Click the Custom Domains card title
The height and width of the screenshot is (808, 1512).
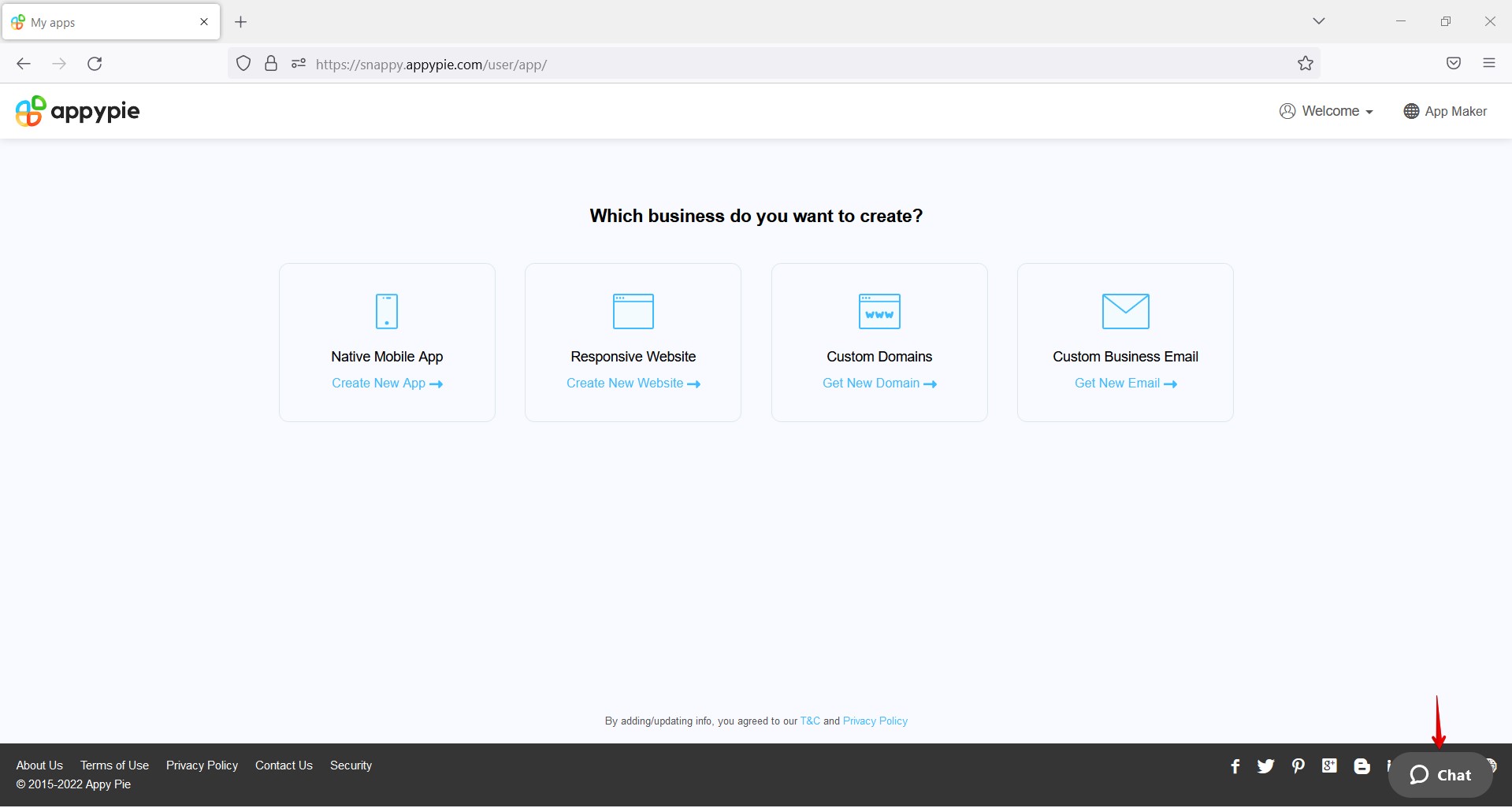879,357
